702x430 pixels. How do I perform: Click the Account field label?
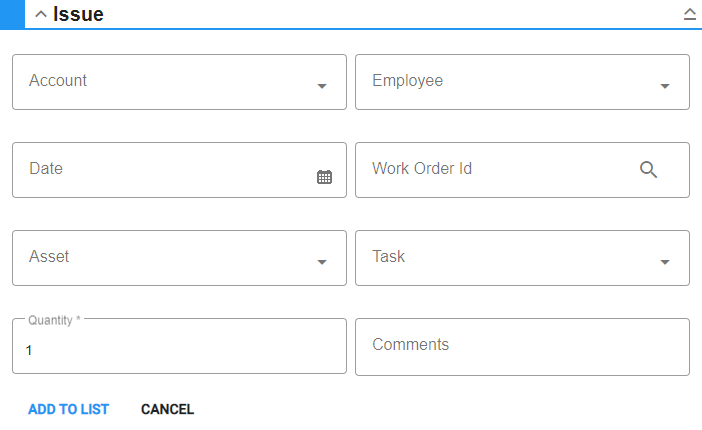[x=58, y=81]
